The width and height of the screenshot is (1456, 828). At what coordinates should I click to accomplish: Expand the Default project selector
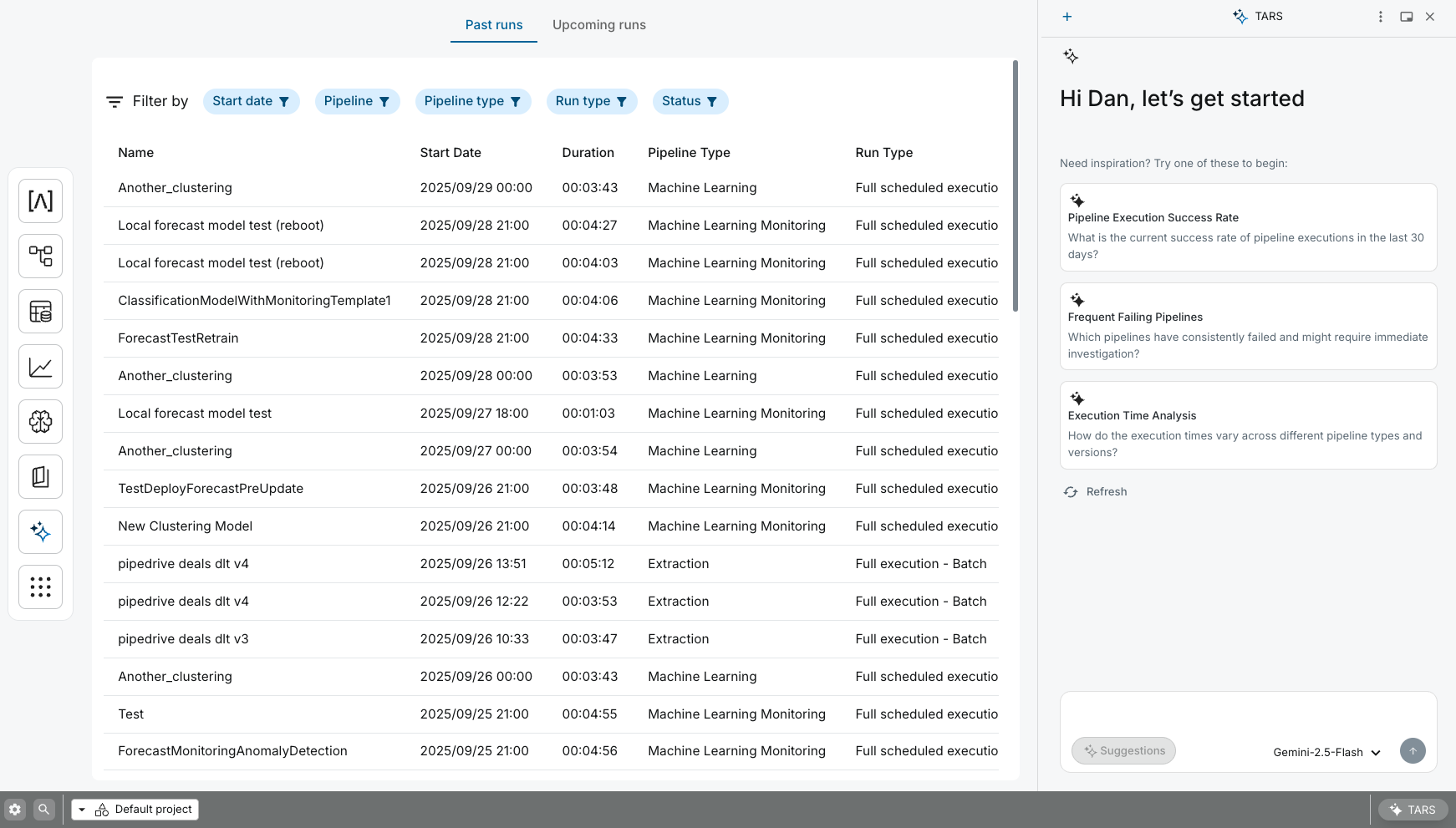pos(135,809)
